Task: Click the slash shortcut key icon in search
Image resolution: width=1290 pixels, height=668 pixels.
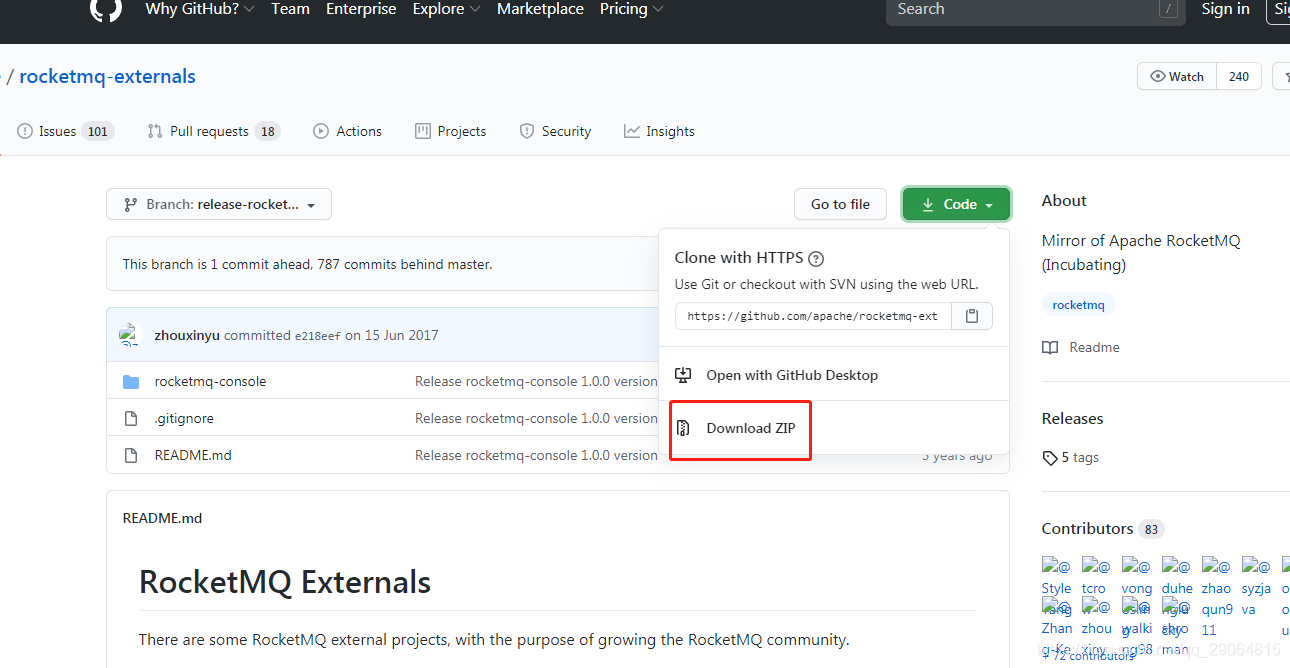Action: coord(1167,9)
